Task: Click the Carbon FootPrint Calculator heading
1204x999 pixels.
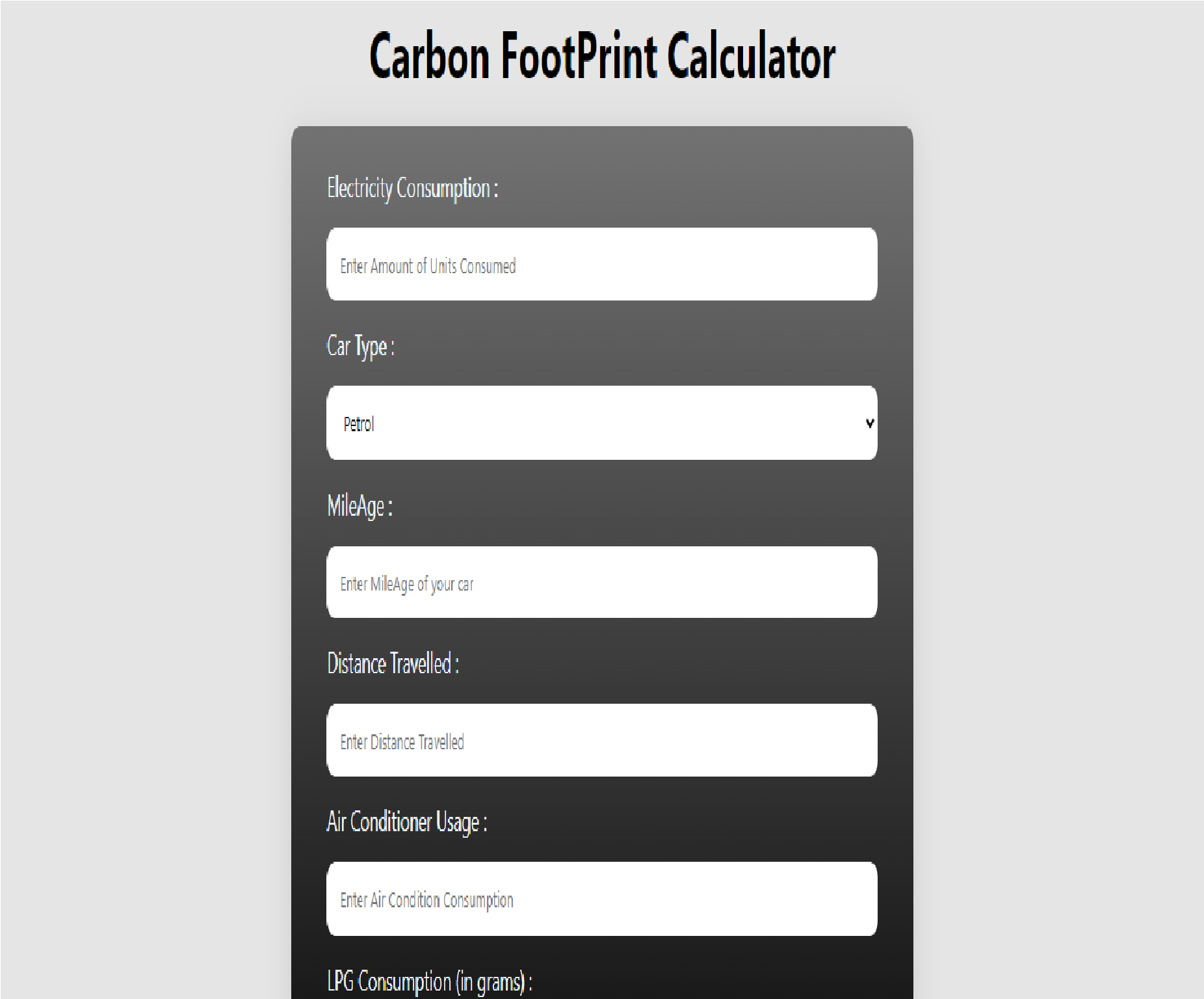Action: (x=602, y=56)
